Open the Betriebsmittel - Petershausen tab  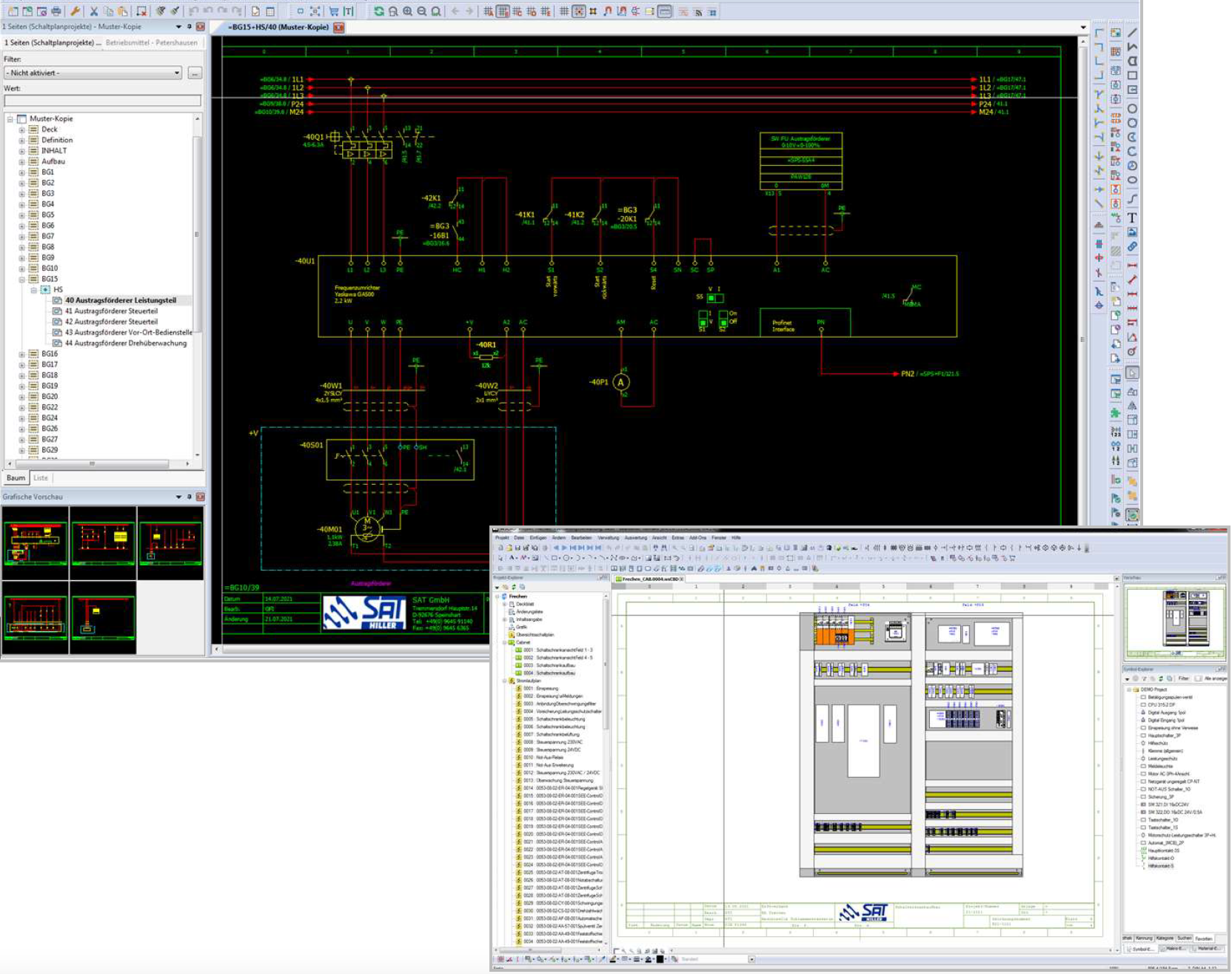click(x=151, y=43)
